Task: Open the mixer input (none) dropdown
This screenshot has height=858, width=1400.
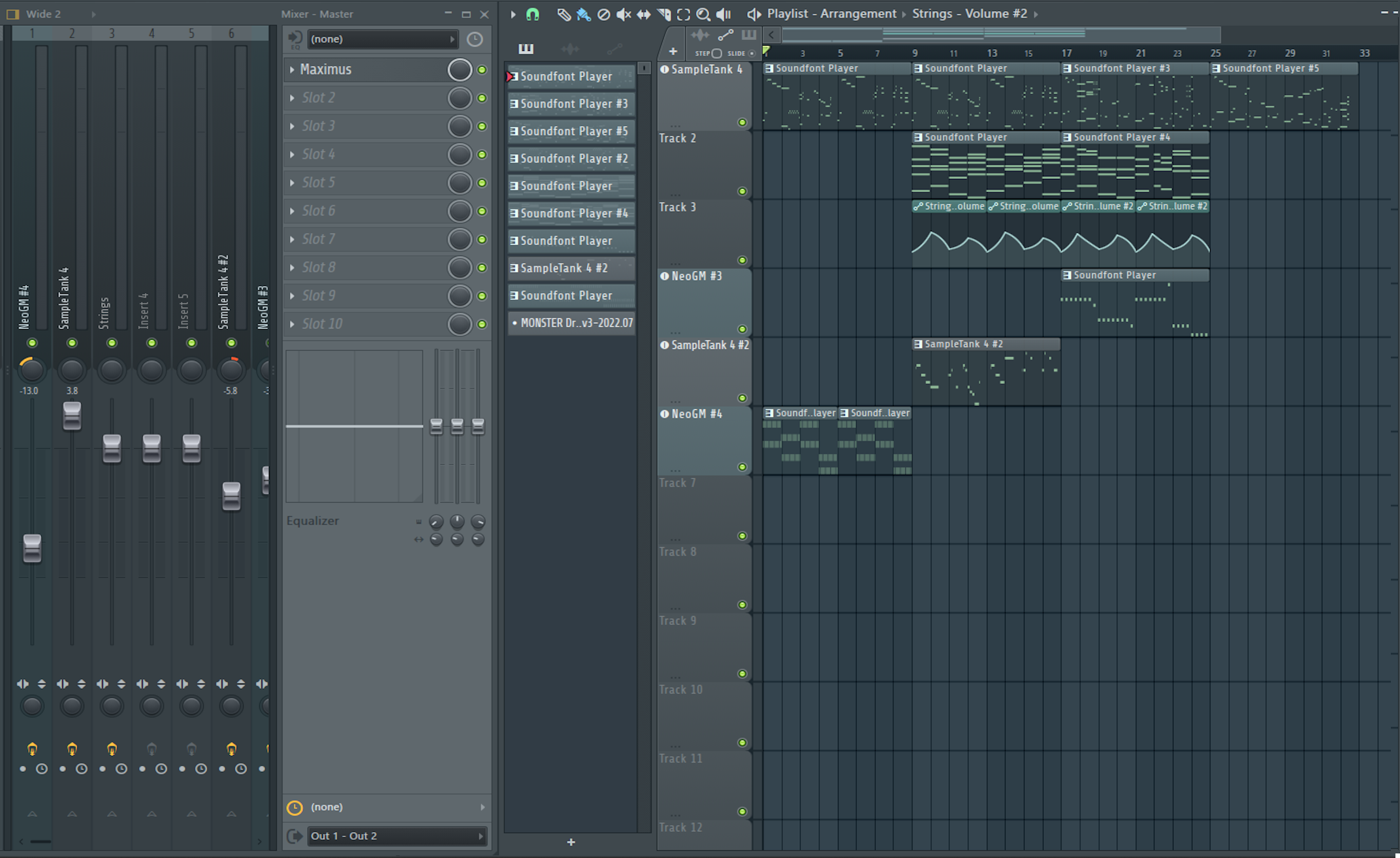Action: [x=382, y=39]
